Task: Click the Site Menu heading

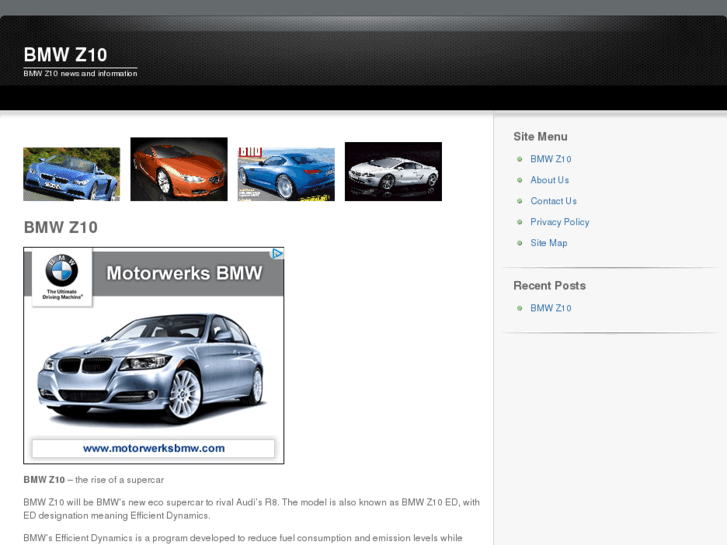Action: [x=540, y=136]
